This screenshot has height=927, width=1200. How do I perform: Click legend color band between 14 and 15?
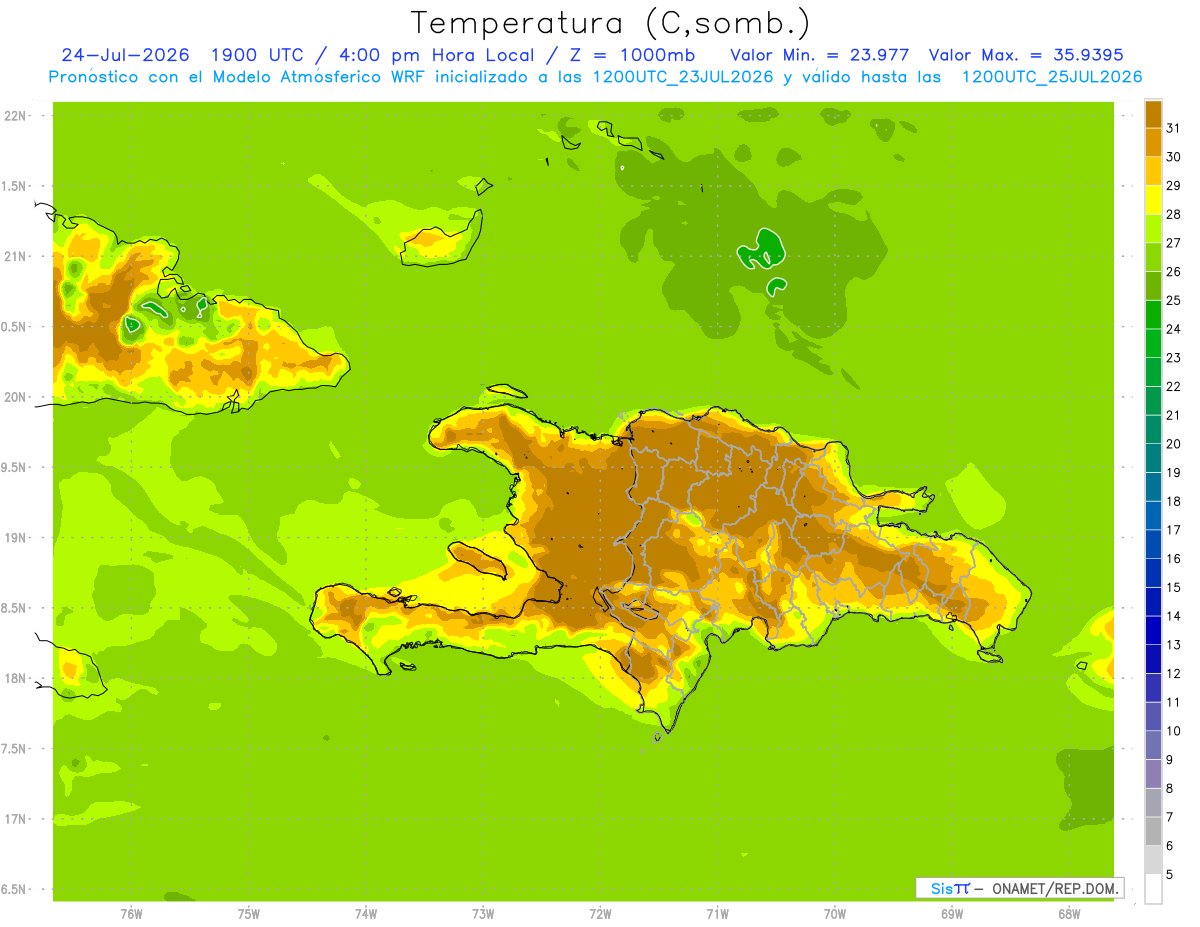pyautogui.click(x=1153, y=602)
